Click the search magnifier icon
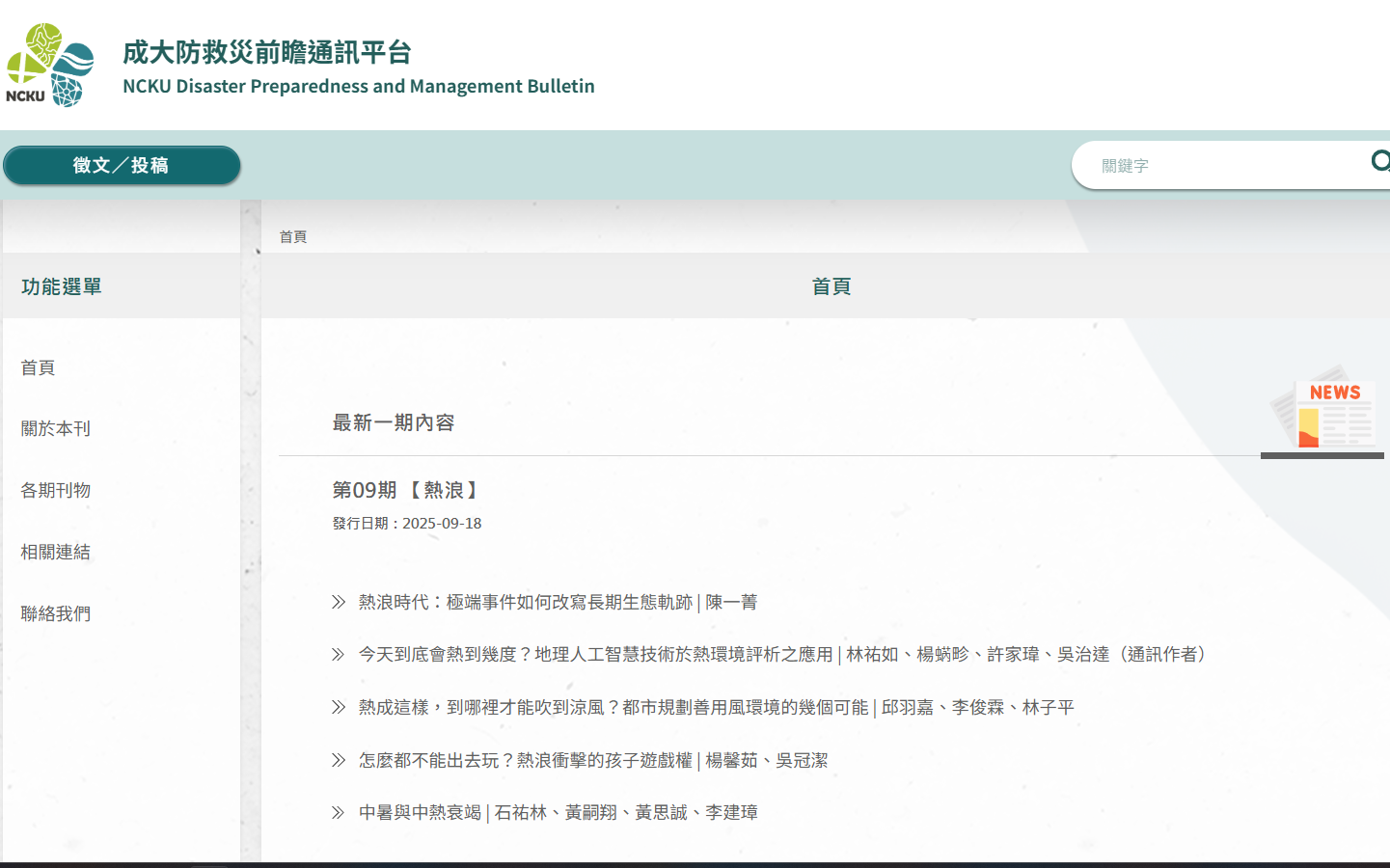 click(1379, 161)
